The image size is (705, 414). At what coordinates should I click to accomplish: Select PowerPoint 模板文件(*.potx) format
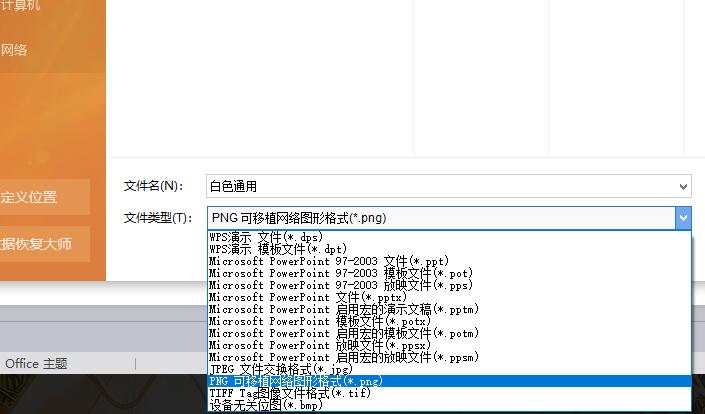(449, 321)
